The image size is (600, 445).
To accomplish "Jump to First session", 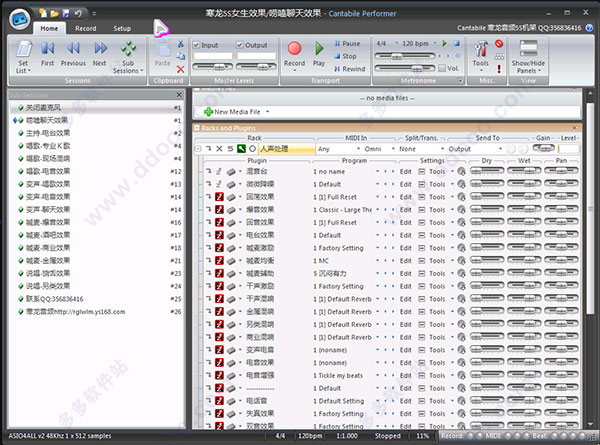I will coord(47,53).
